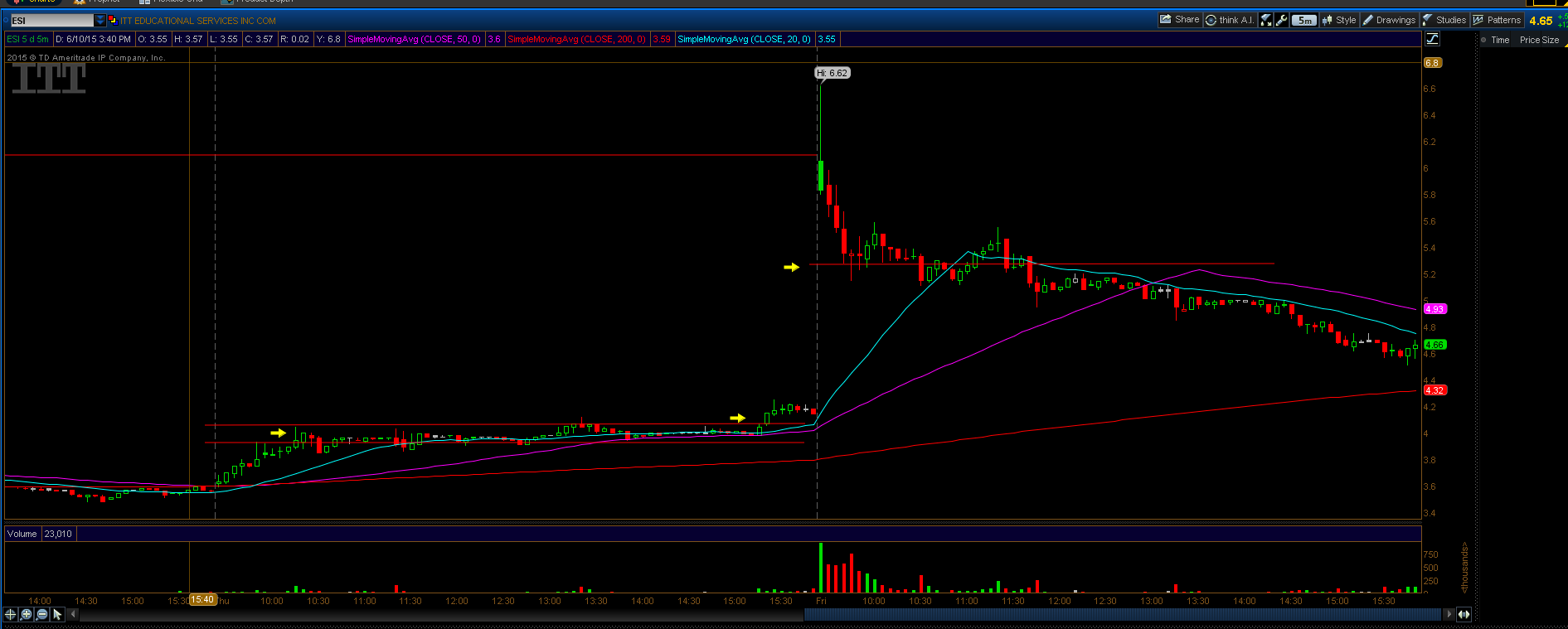The height and width of the screenshot is (629, 1568).
Task: Launch think A.I. assistant
Action: 1230,20
